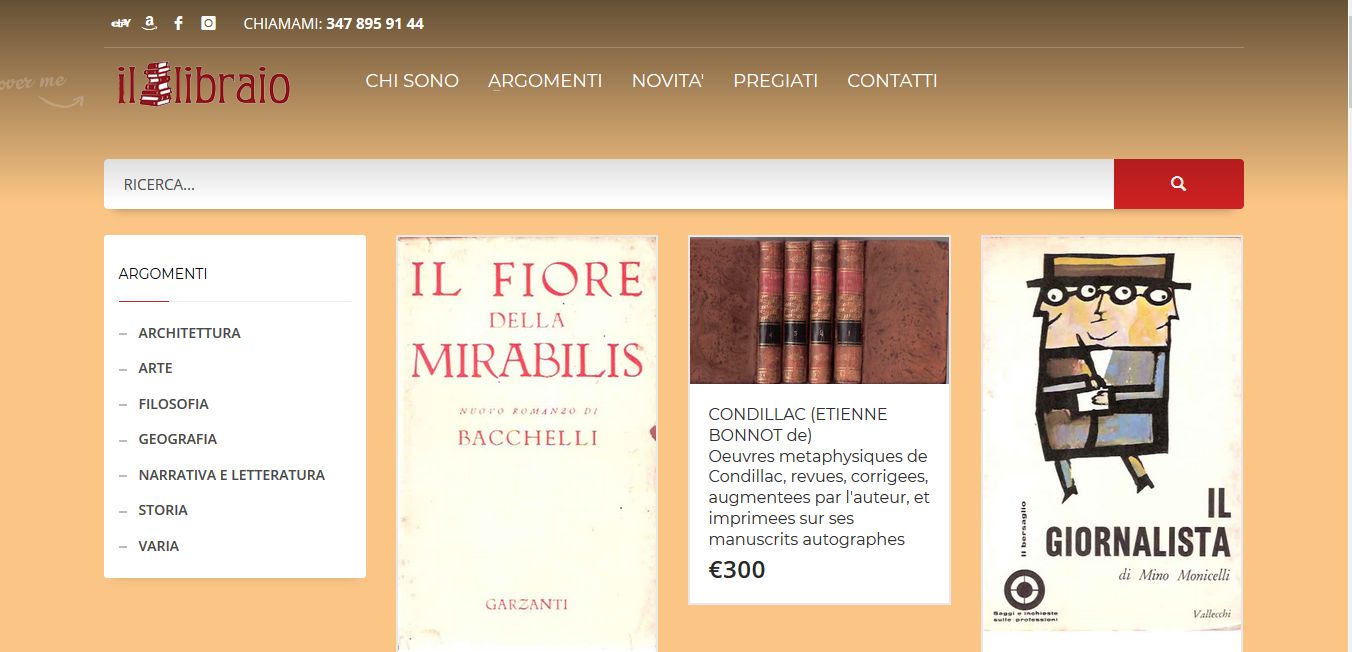Image resolution: width=1352 pixels, height=652 pixels.
Task: Browse the FILOSOFIA category
Action: coord(174,404)
